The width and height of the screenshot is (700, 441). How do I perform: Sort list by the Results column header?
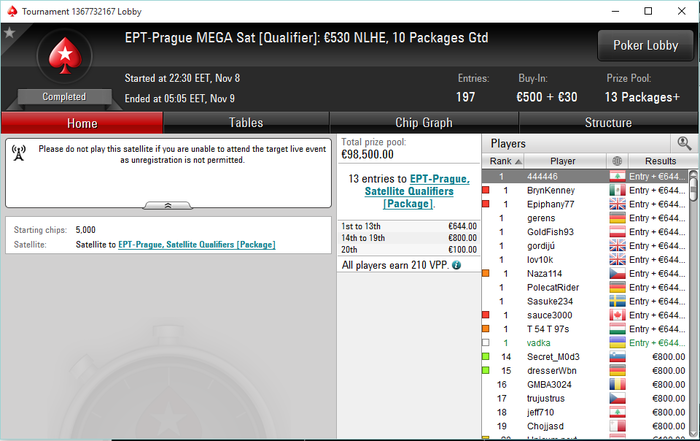pyautogui.click(x=662, y=161)
